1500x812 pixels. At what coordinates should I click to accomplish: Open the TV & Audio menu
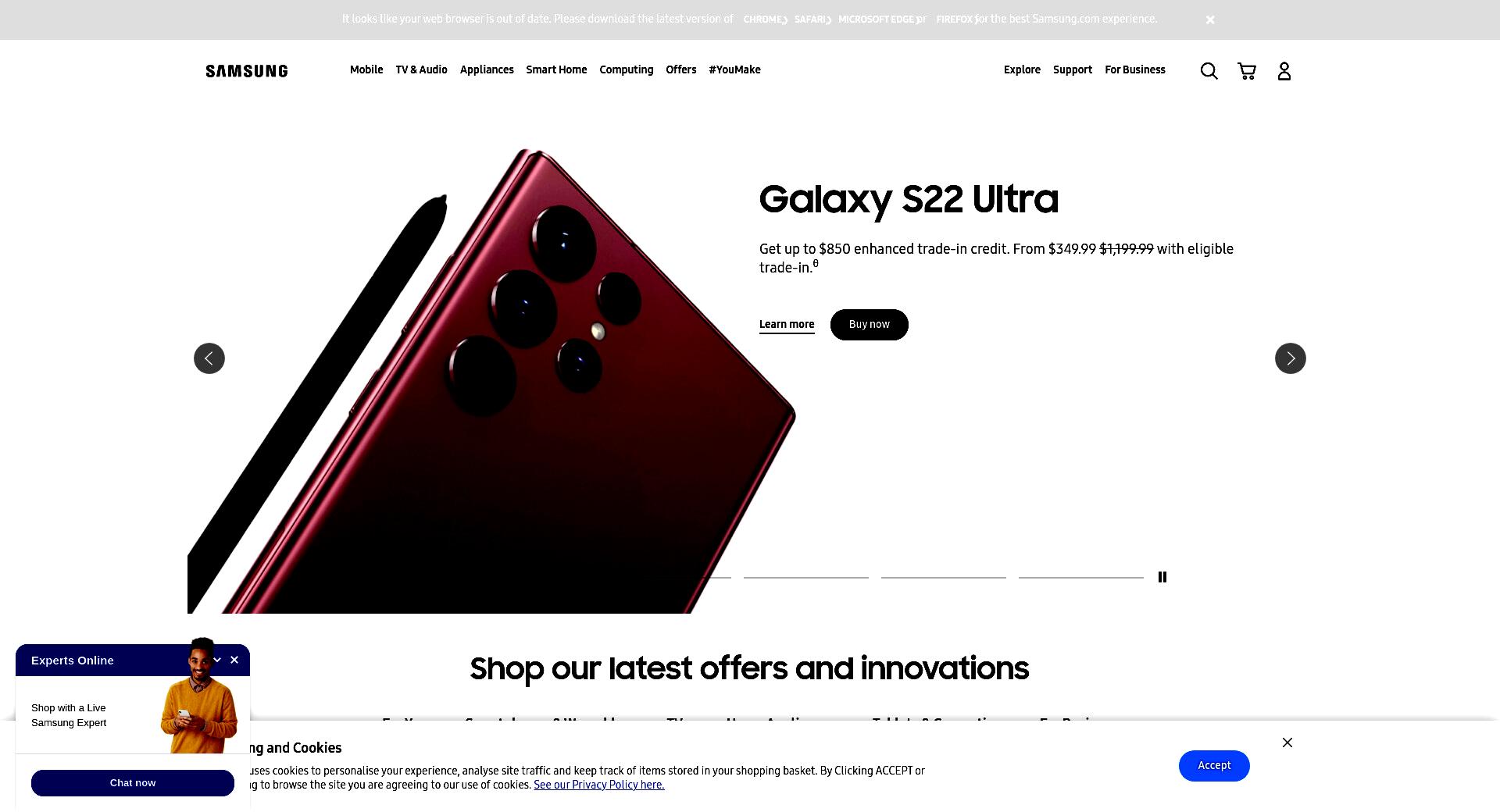421,69
